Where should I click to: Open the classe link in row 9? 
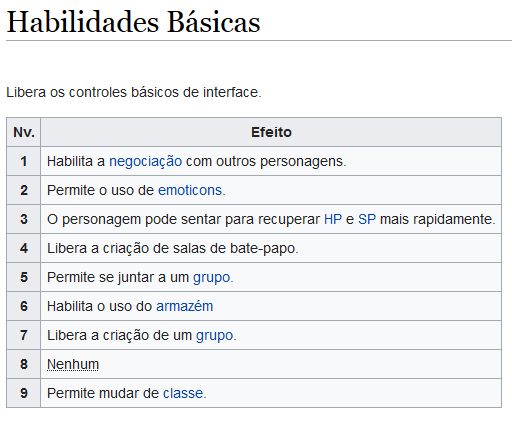[x=183, y=393]
